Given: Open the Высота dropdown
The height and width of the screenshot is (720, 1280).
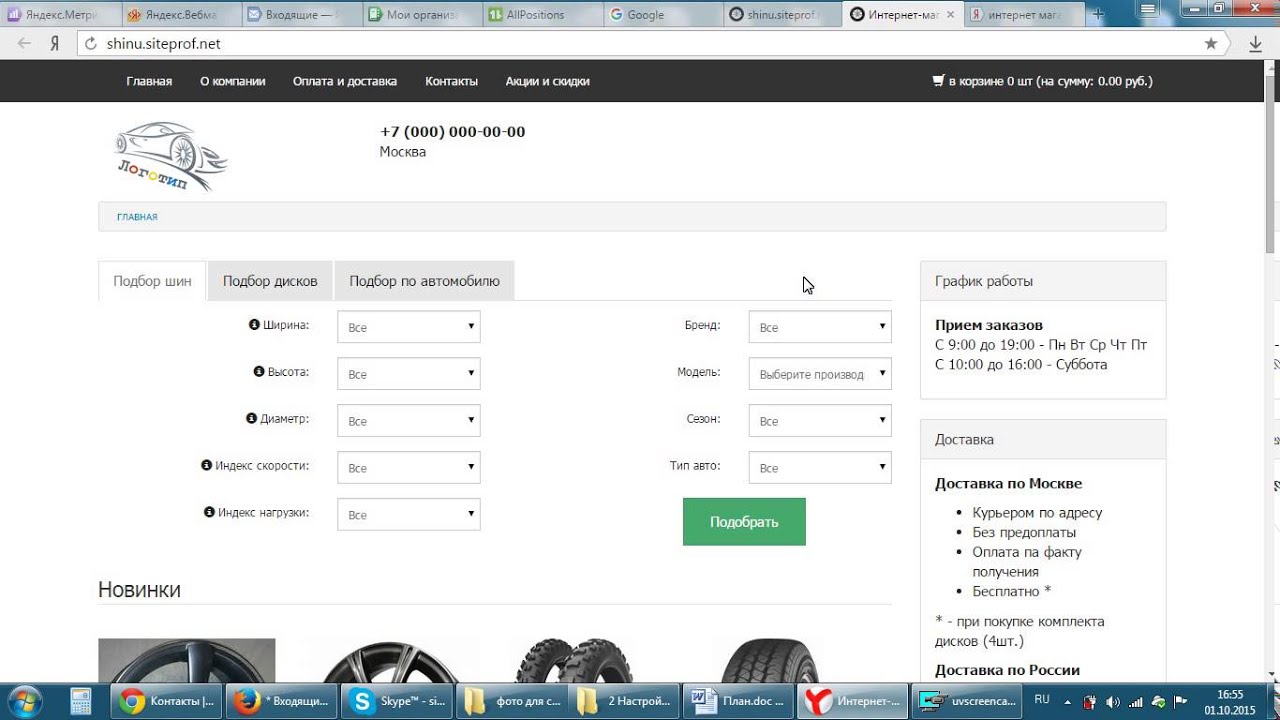Looking at the screenshot, I should (409, 374).
